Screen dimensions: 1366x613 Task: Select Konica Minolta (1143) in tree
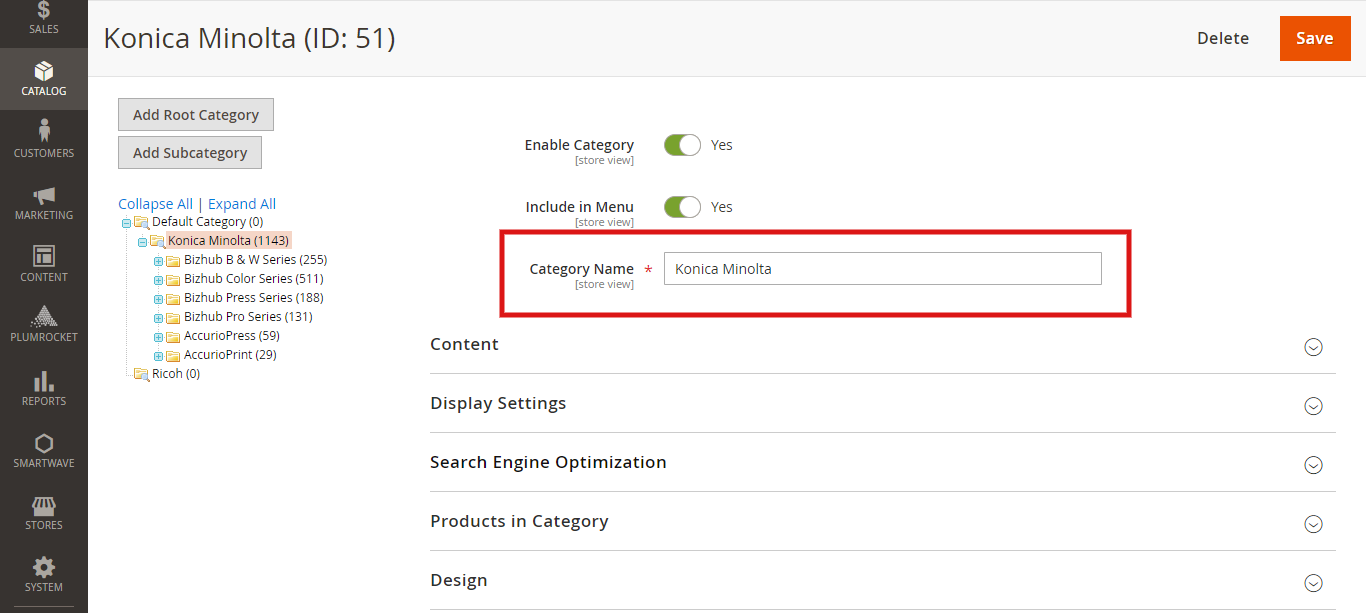point(229,241)
